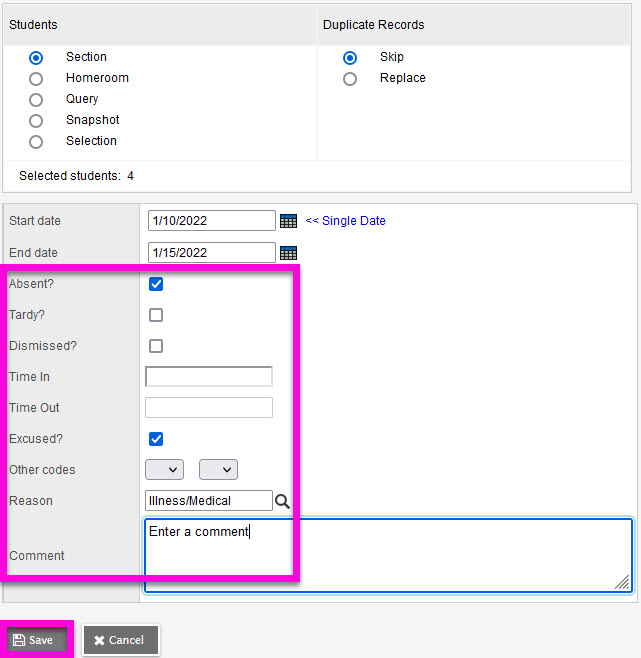The width and height of the screenshot is (641, 658).
Task: Click into the Start date field
Action: 212,221
